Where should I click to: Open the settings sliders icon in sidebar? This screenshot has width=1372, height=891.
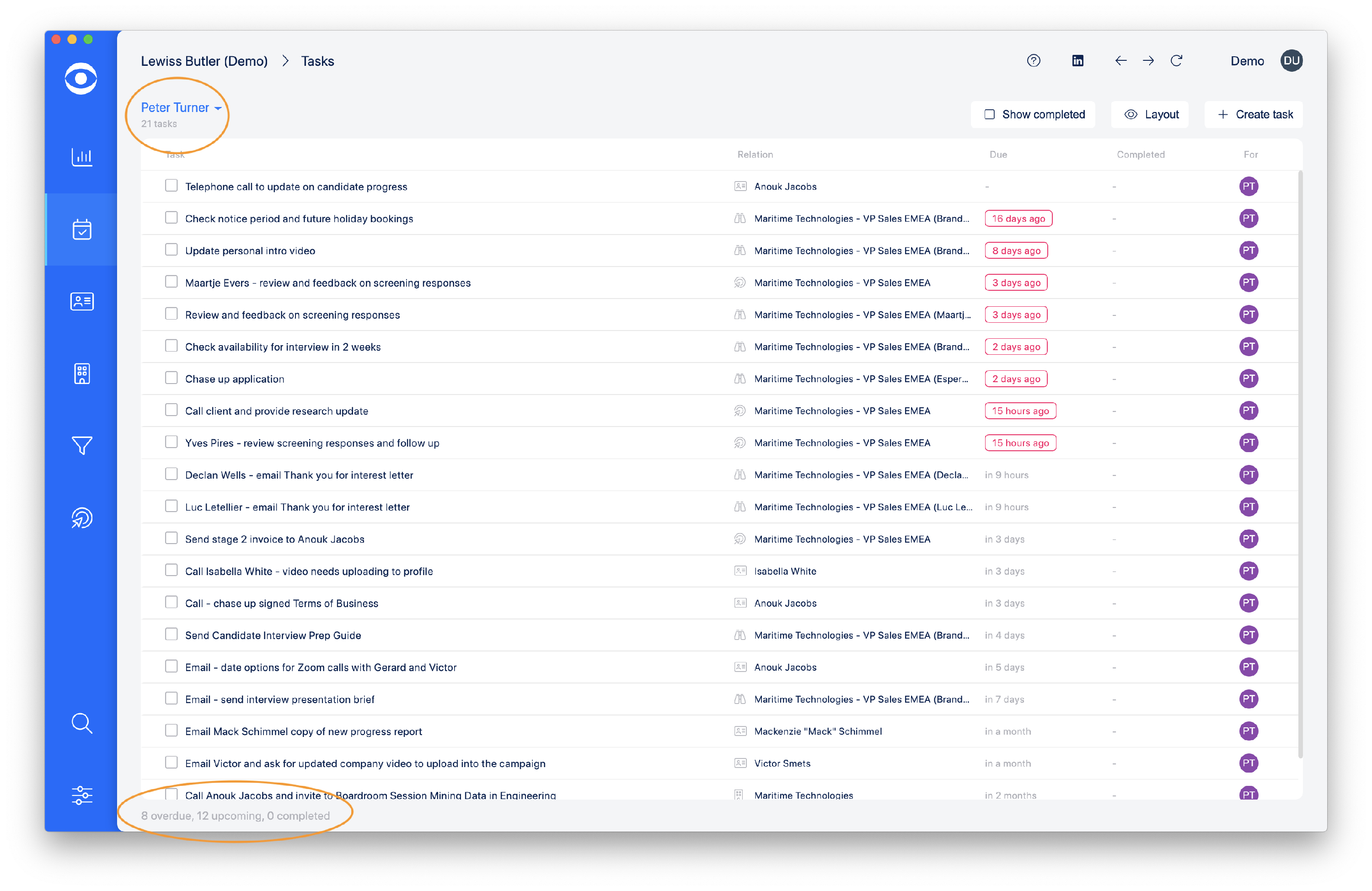(x=81, y=795)
